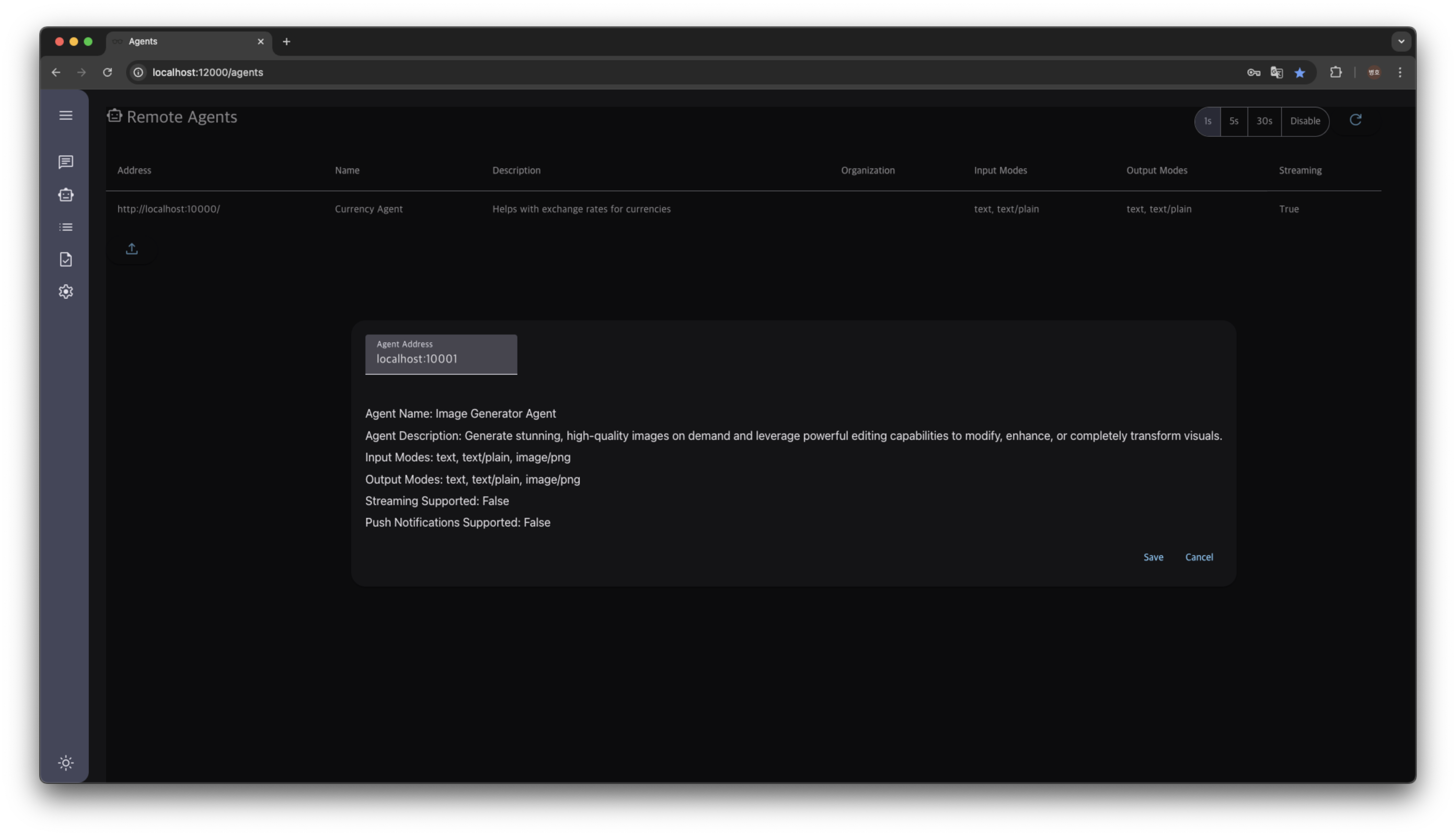Toggle light mode with the sun icon

tap(66, 763)
